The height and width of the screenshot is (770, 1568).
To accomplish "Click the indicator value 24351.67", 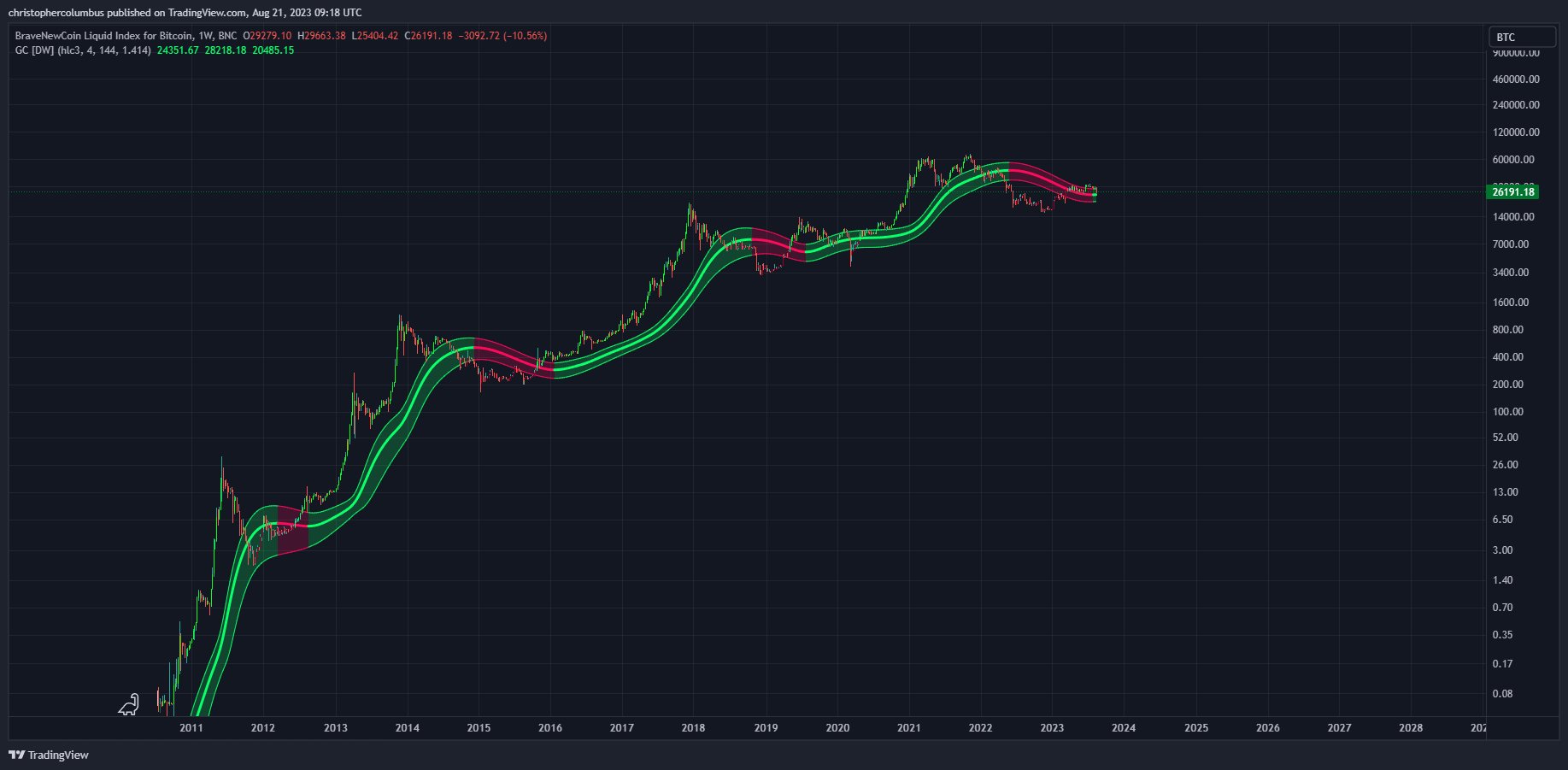I will (178, 50).
